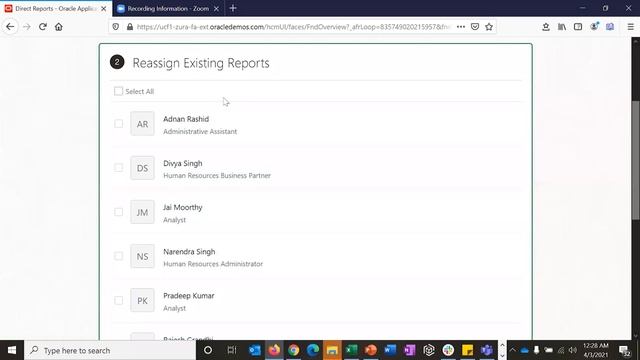The width and height of the screenshot is (640, 360).
Task: Check the Select All checkbox
Action: pyautogui.click(x=118, y=91)
